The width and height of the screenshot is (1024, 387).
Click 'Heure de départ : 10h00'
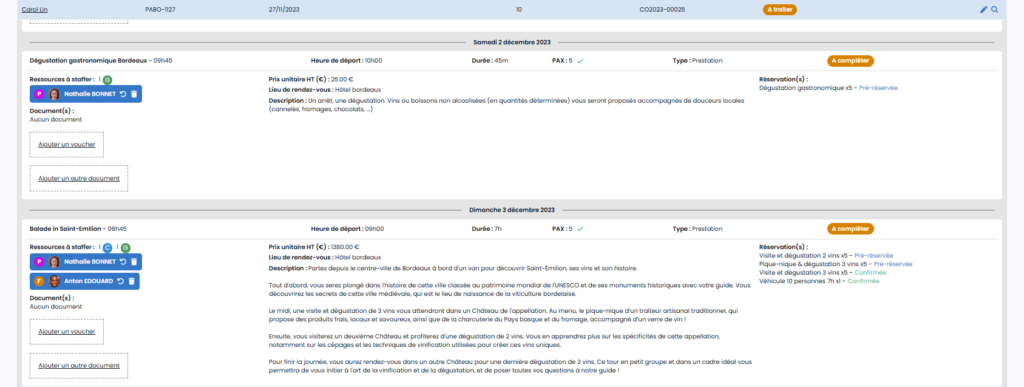click(346, 61)
